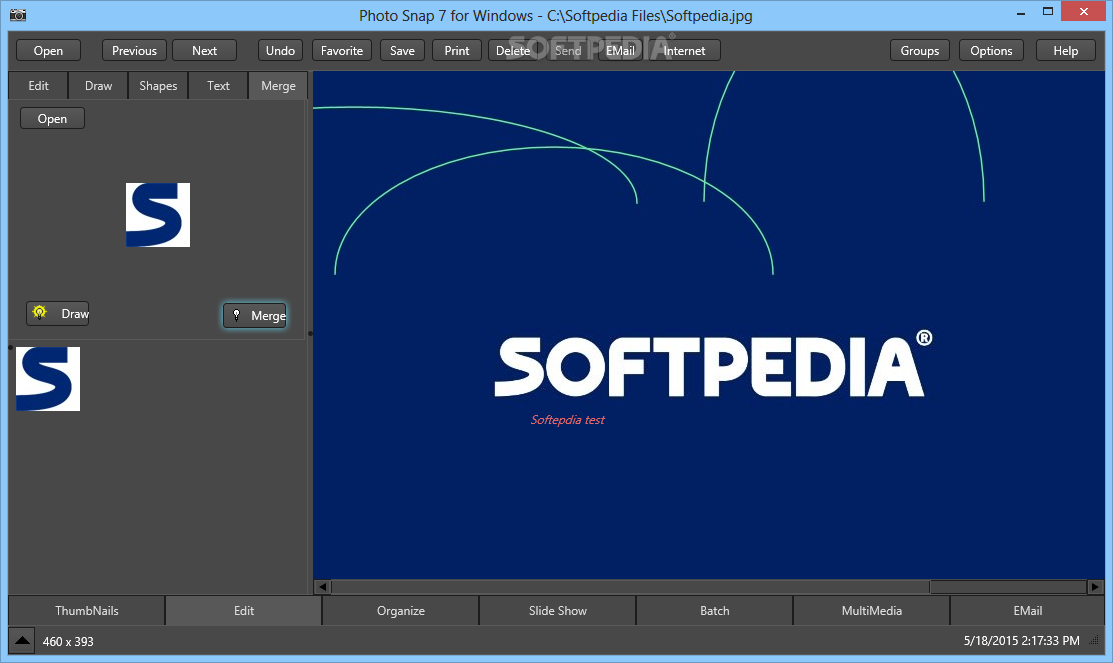Image resolution: width=1113 pixels, height=663 pixels.
Task: Open a file with the top toolbar Open button
Action: tap(48, 50)
